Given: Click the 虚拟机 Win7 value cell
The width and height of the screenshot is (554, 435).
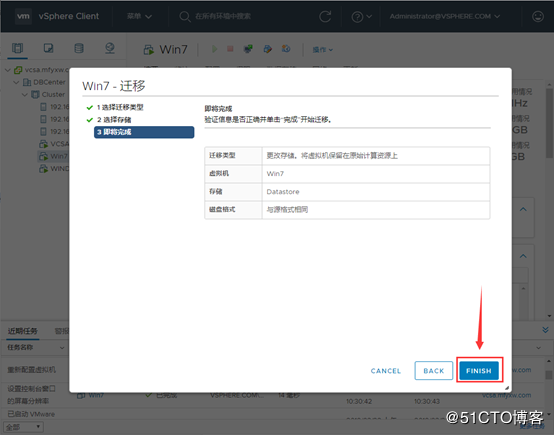Looking at the screenshot, I should click(376, 174).
